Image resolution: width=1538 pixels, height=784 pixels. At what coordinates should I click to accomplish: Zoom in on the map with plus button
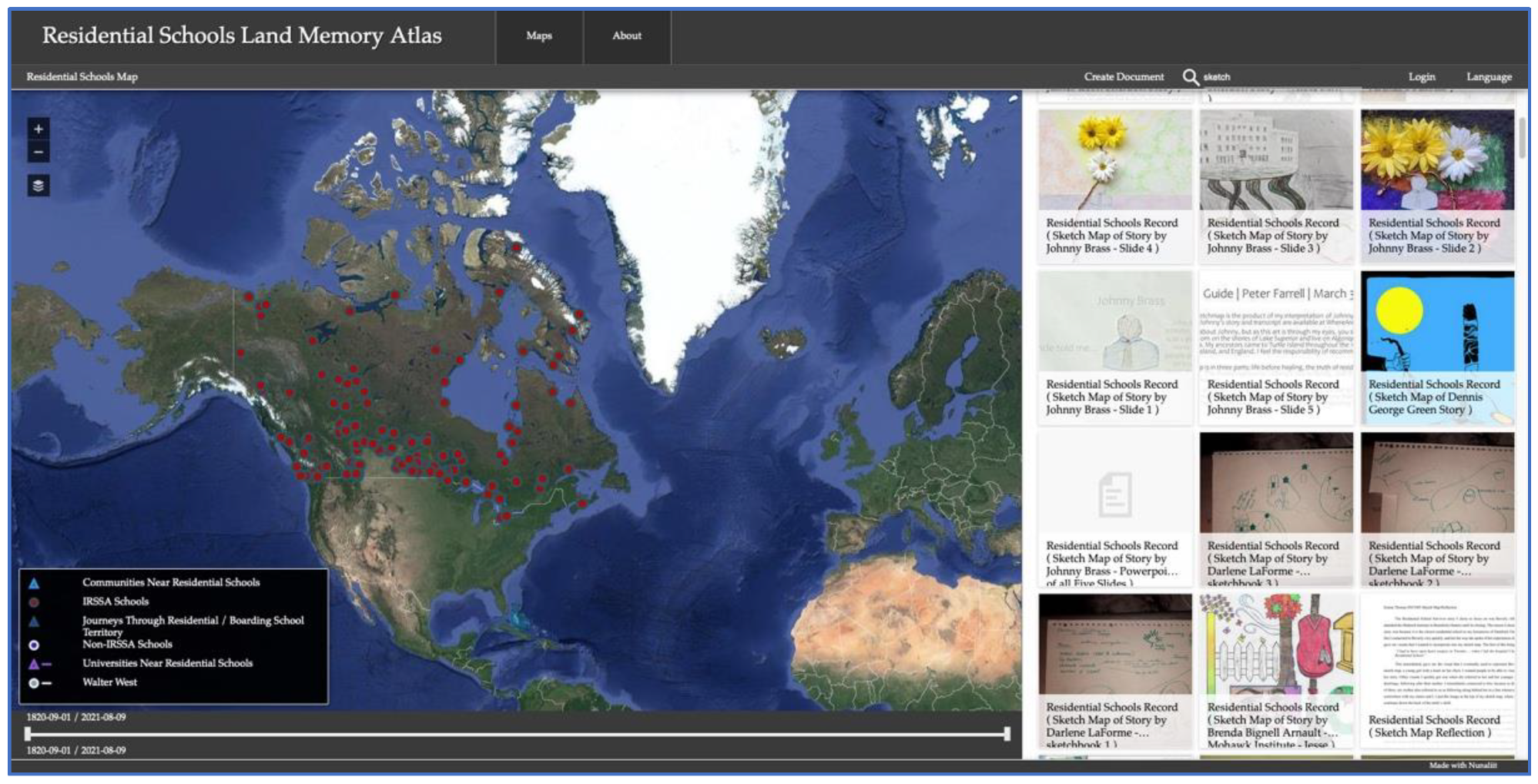39,129
